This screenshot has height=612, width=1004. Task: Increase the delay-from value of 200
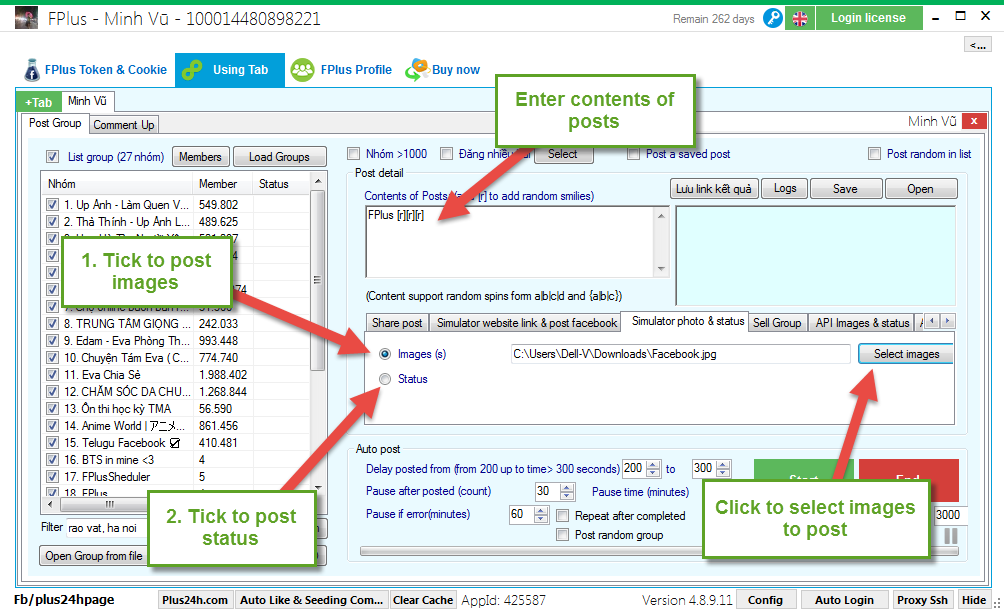coord(653,465)
